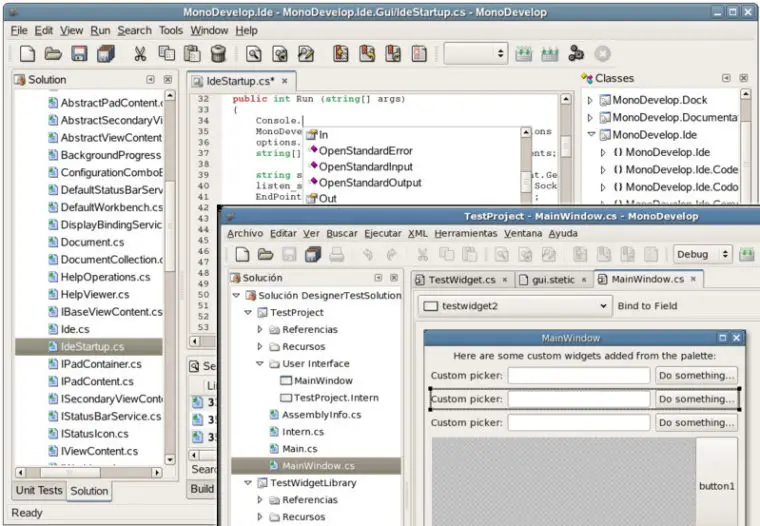Expand the MonoDevelop.Dock class node
This screenshot has height=526, width=760.
590,100
